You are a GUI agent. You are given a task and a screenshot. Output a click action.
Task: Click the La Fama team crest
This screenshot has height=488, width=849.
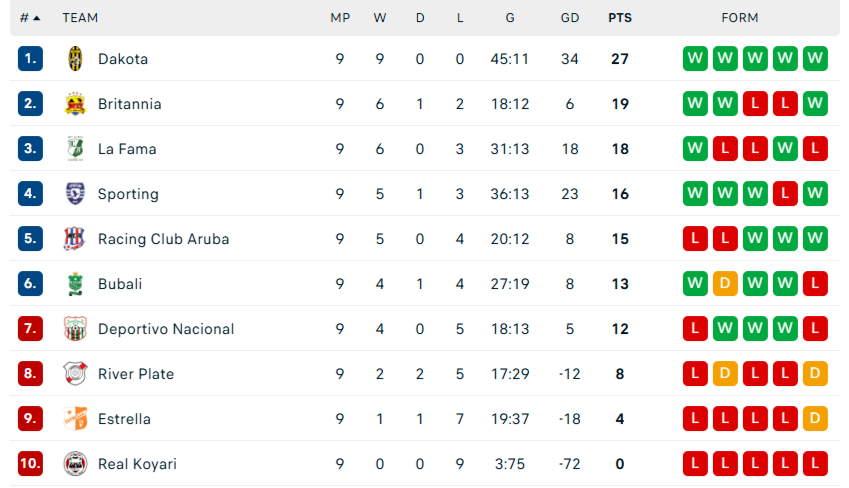pyautogui.click(x=75, y=149)
